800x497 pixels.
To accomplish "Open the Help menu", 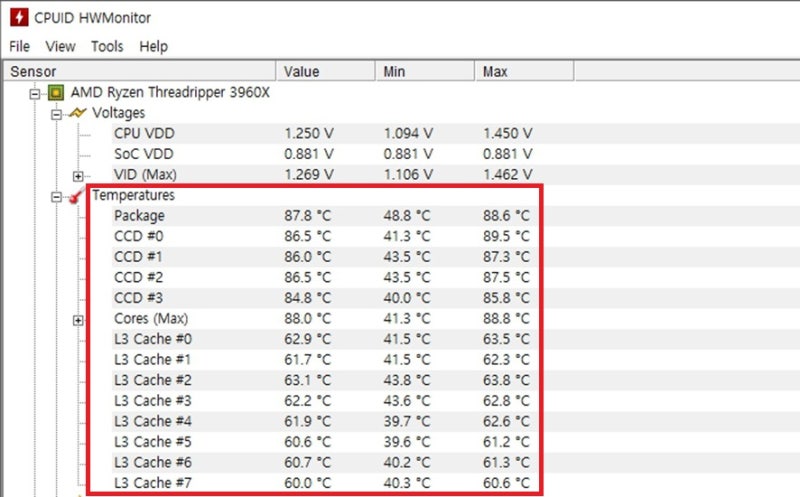I will pos(154,46).
